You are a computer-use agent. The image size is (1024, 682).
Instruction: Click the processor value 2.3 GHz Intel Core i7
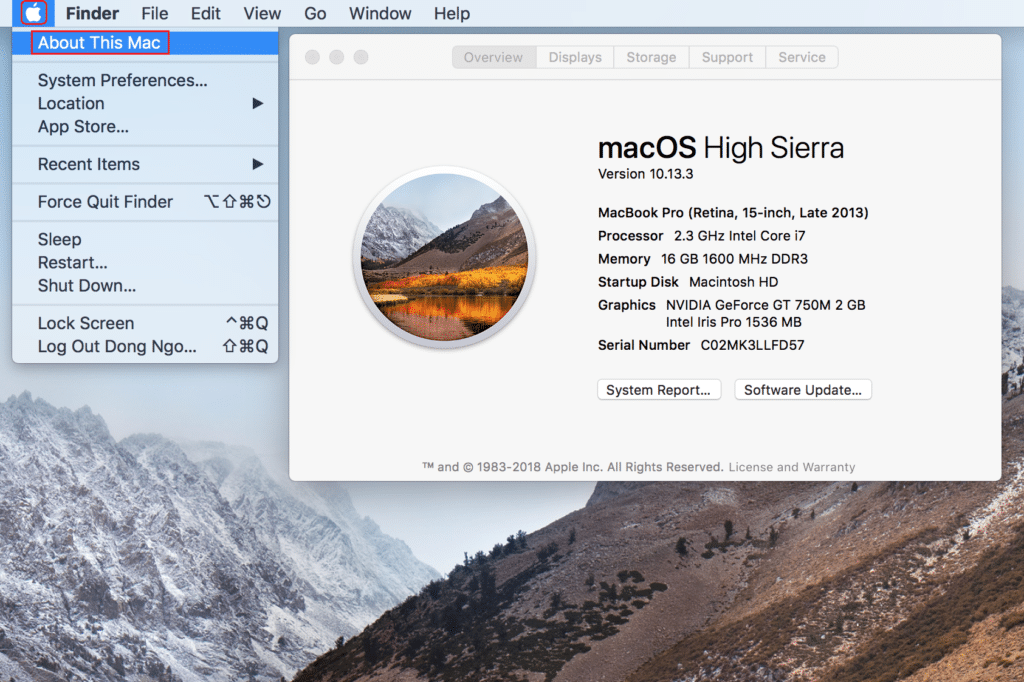tap(740, 236)
